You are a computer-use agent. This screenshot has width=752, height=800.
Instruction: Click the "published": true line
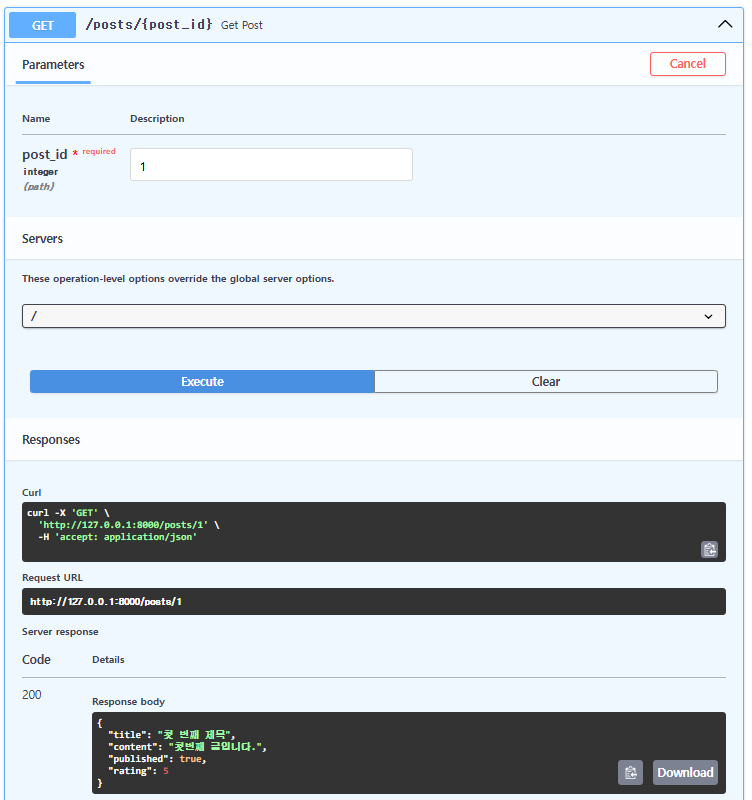pyautogui.click(x=157, y=759)
